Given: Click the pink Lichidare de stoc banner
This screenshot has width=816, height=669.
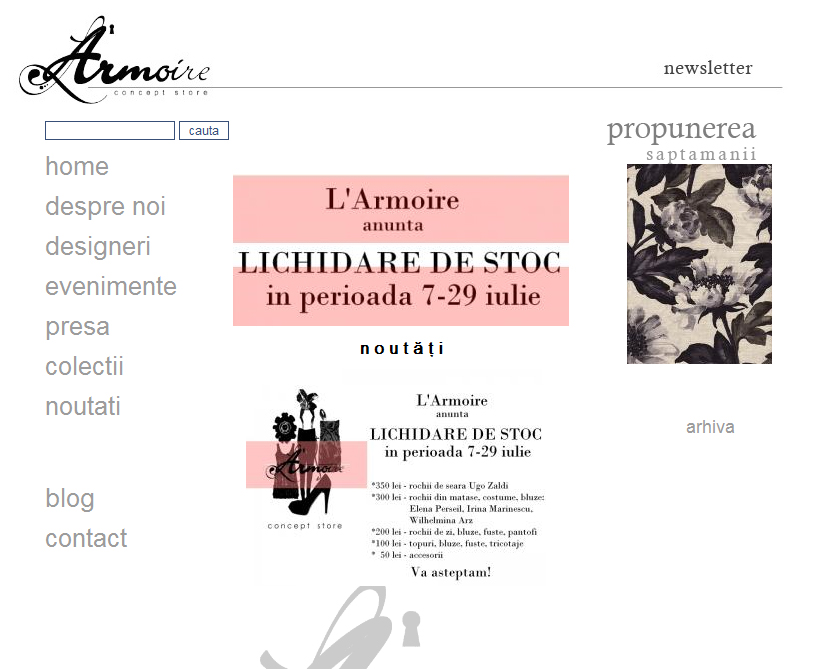Looking at the screenshot, I should 401,251.
